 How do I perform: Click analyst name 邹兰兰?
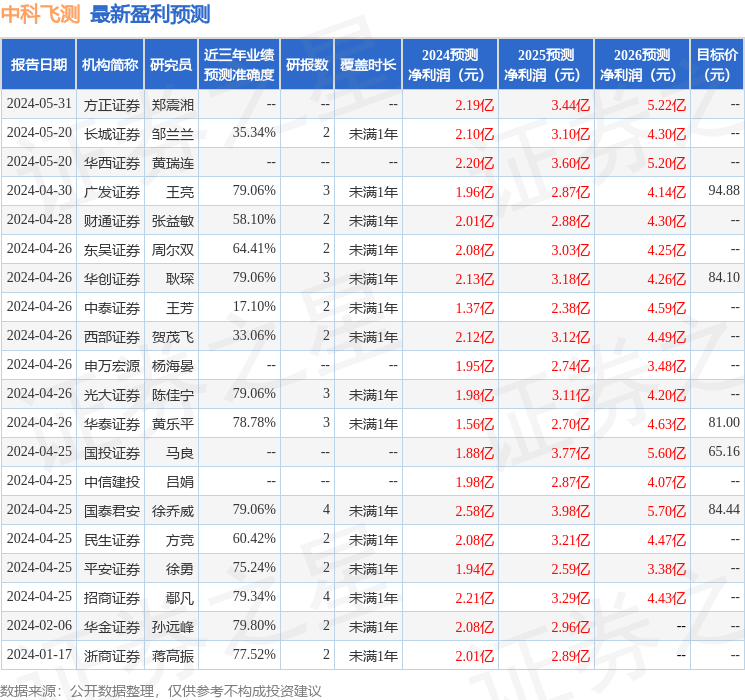(172, 134)
